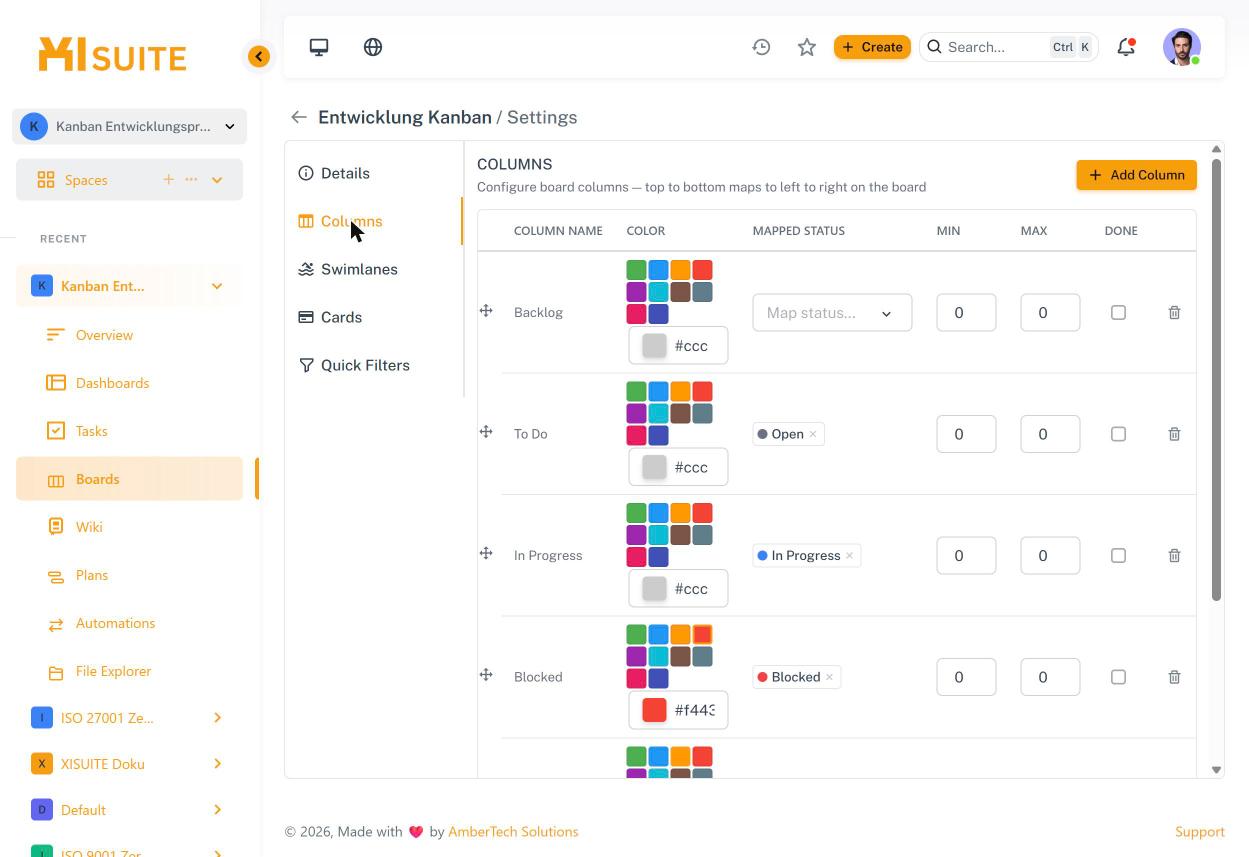Screen dimensions: 1249x857
Task: Remove the In Progress mapped status tag
Action: (849, 556)
